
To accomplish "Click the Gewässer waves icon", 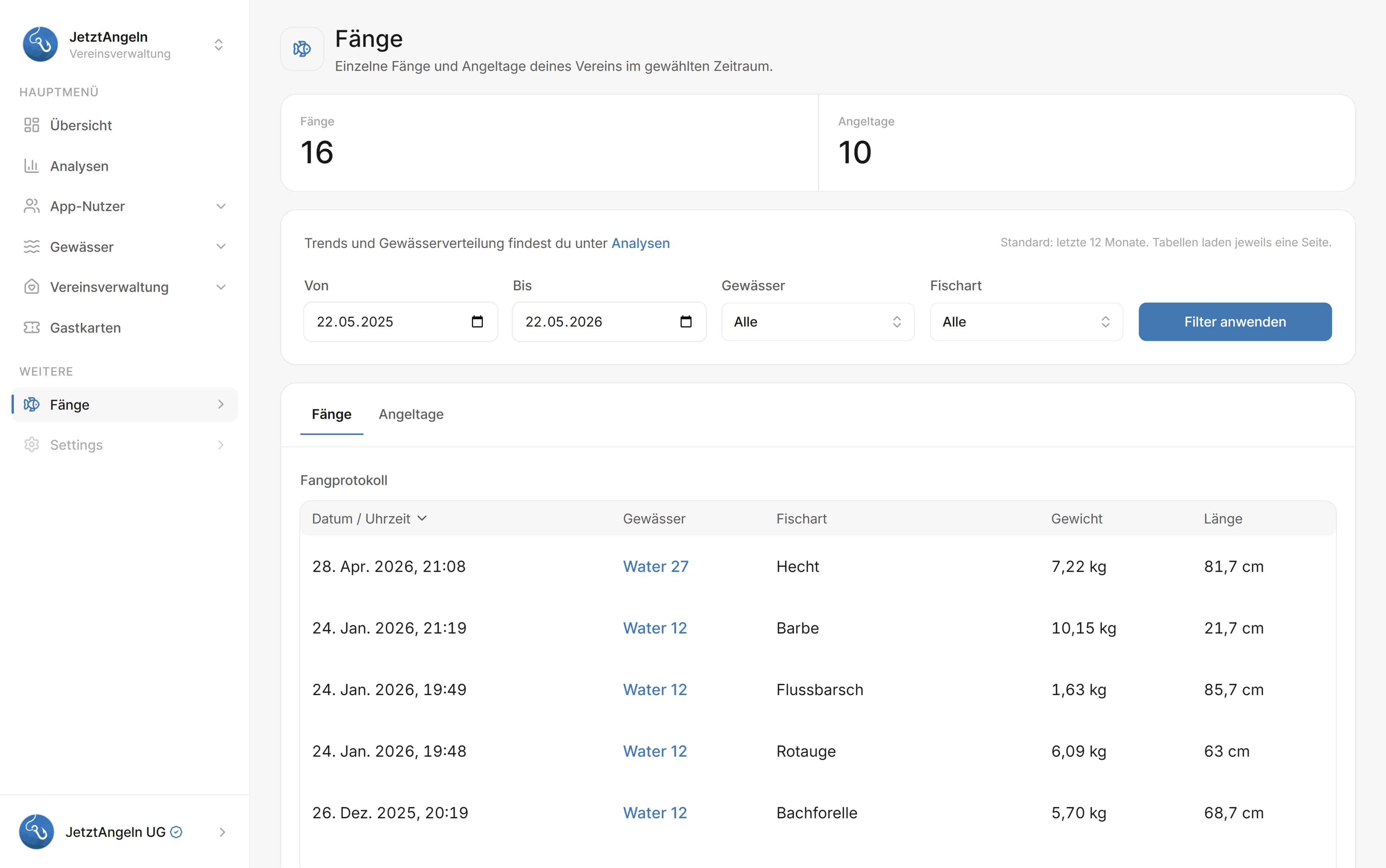I will click(x=31, y=247).
